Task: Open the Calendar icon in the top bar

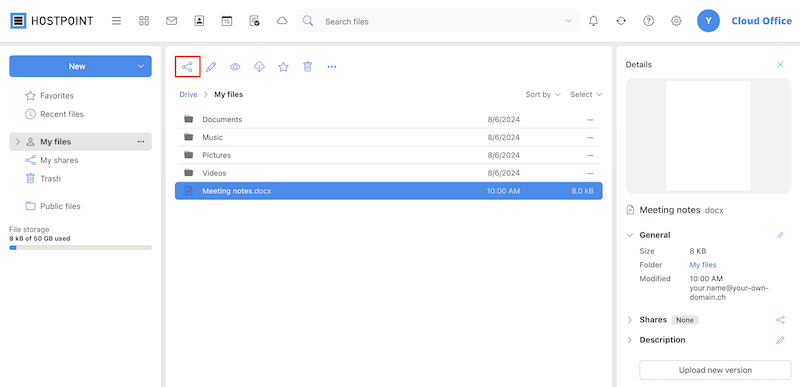Action: [x=227, y=21]
